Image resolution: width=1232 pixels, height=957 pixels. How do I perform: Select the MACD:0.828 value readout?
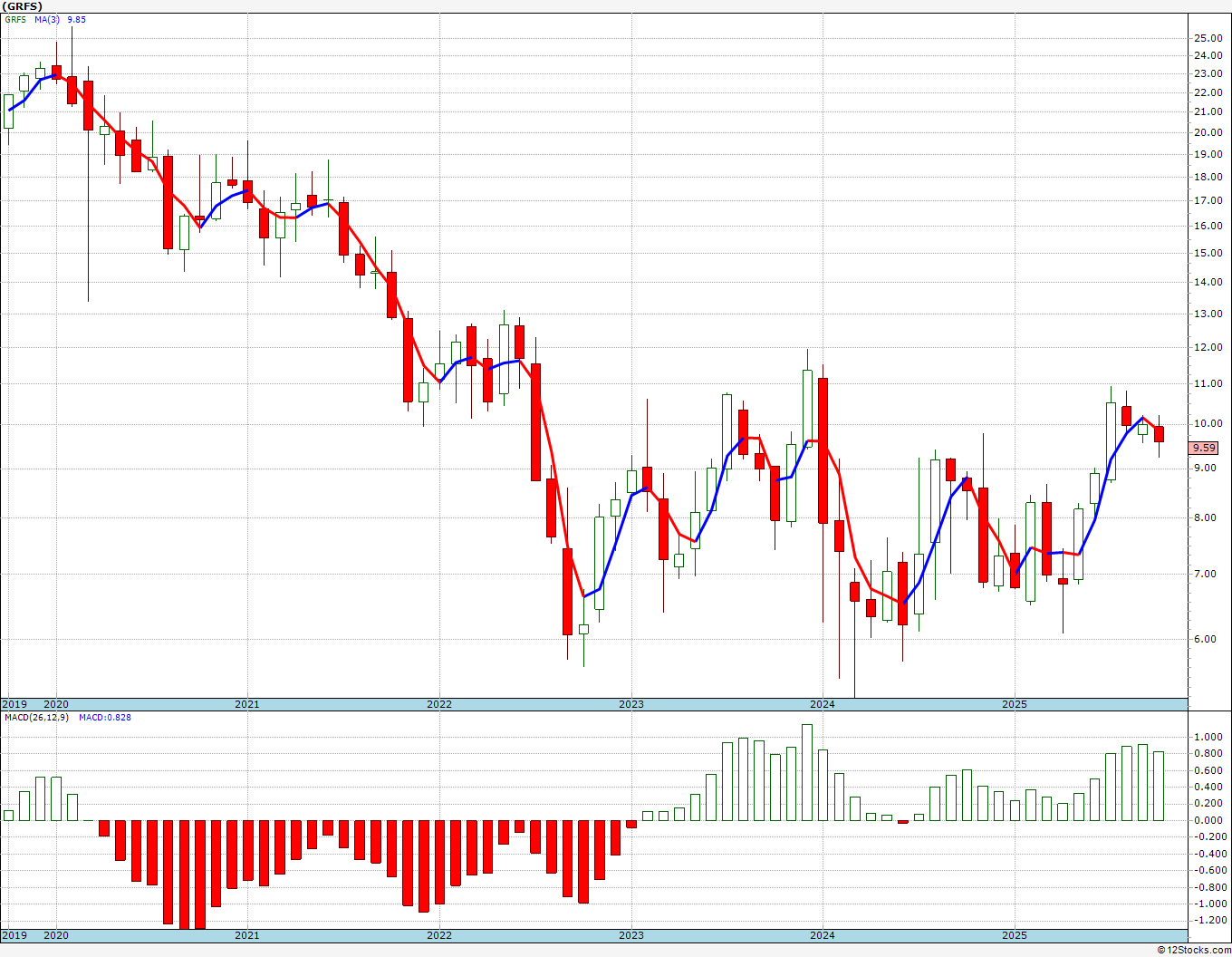105,717
